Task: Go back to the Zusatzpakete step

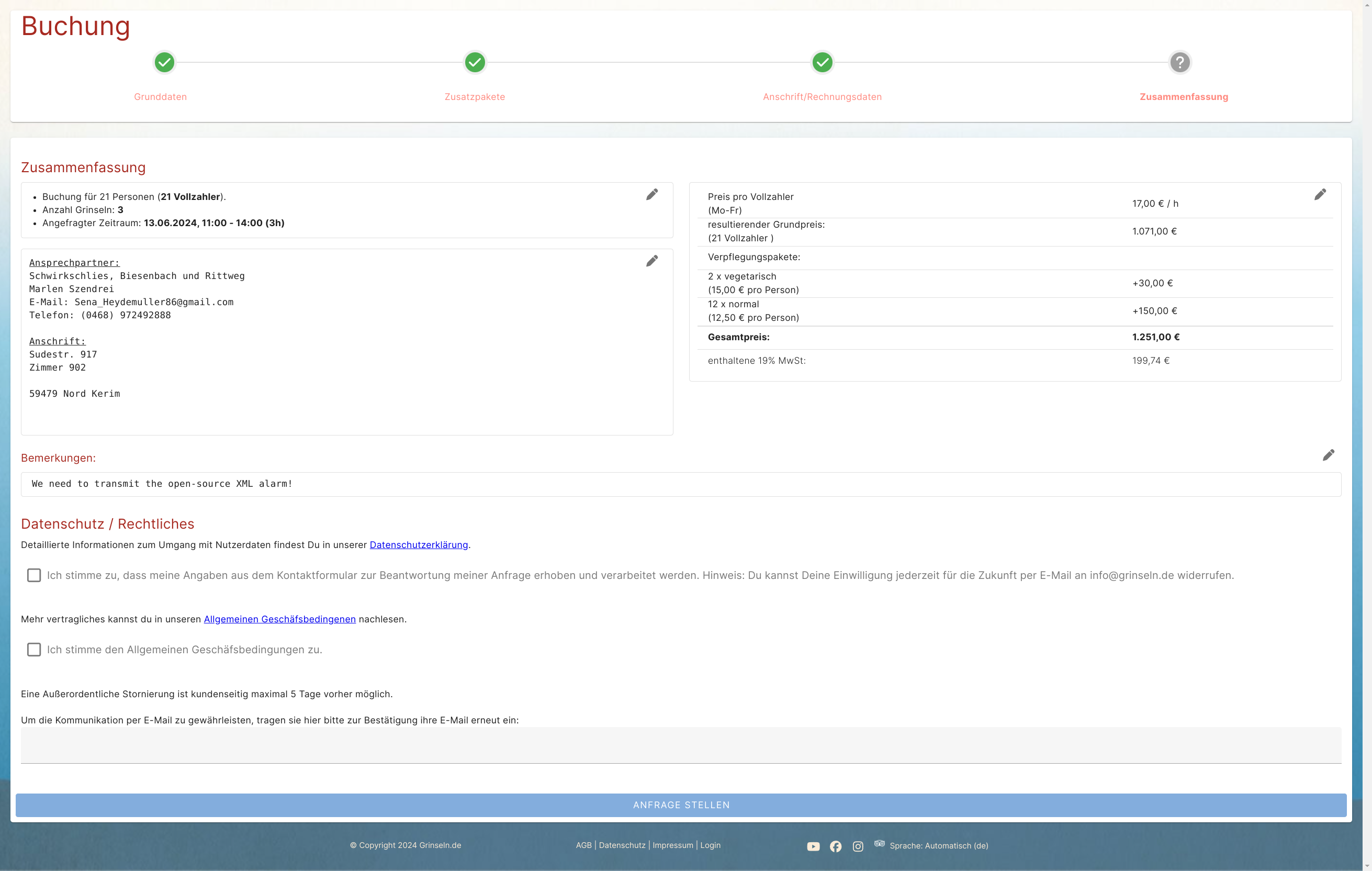Action: [x=475, y=62]
